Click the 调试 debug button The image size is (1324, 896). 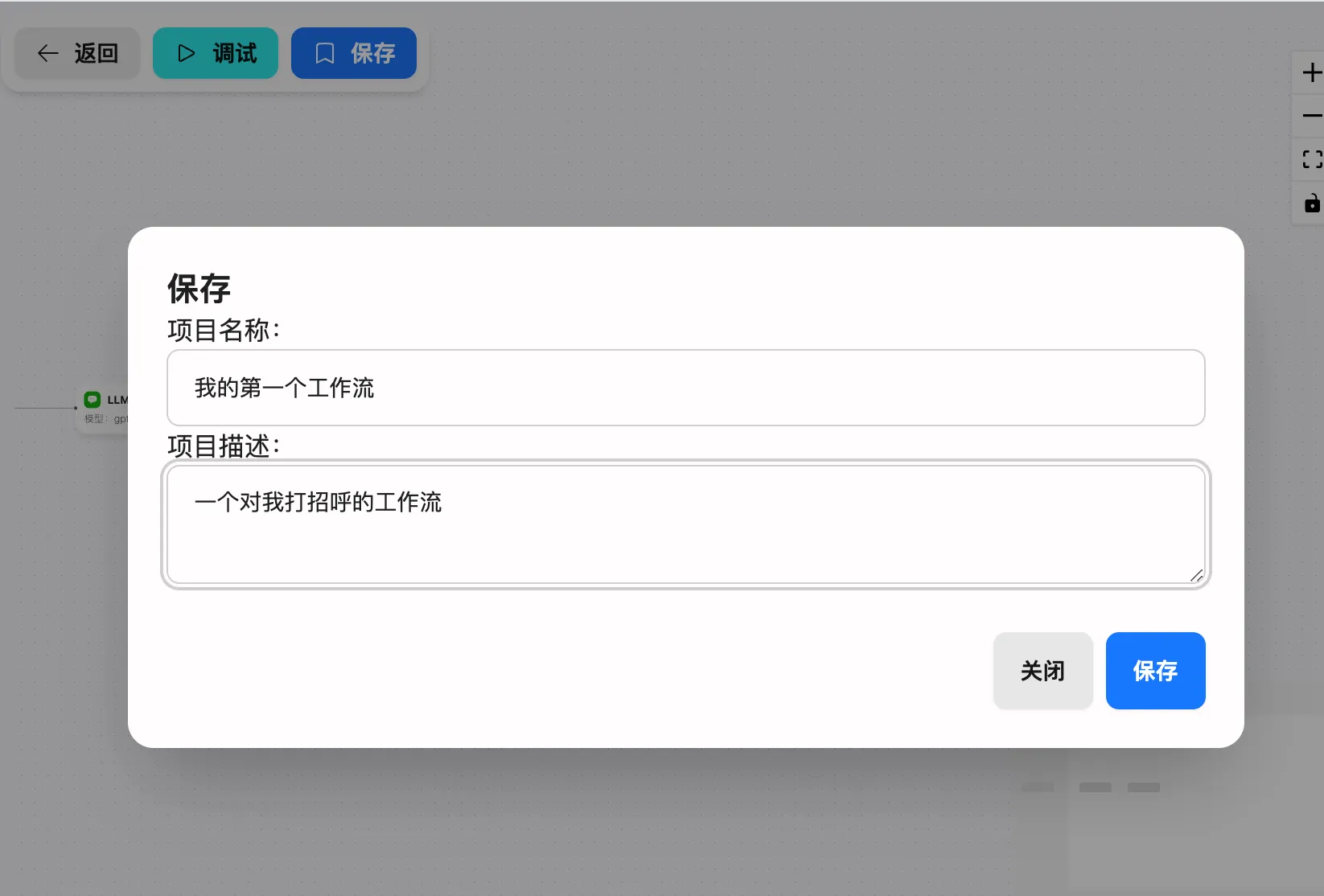click(x=216, y=53)
